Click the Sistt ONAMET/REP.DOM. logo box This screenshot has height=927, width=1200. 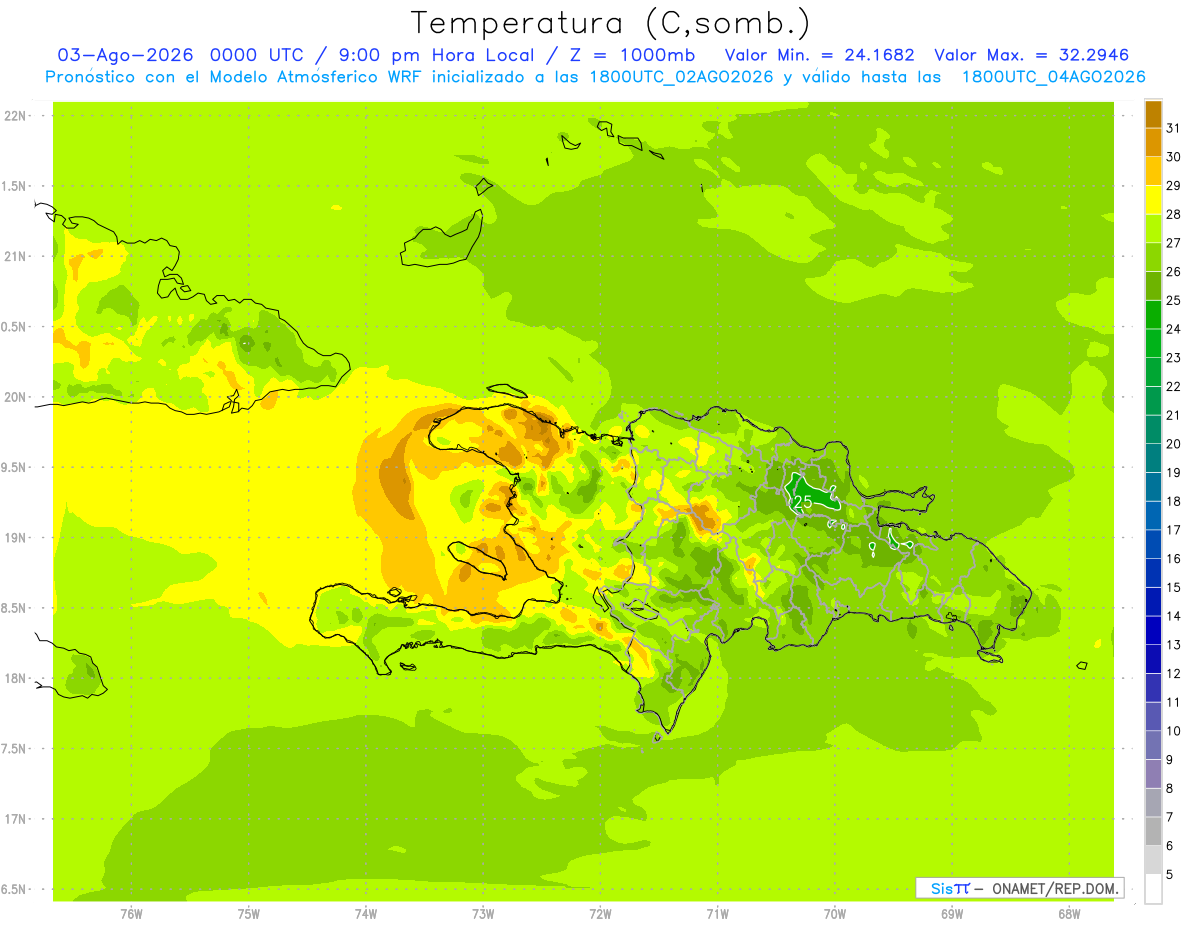1019,888
